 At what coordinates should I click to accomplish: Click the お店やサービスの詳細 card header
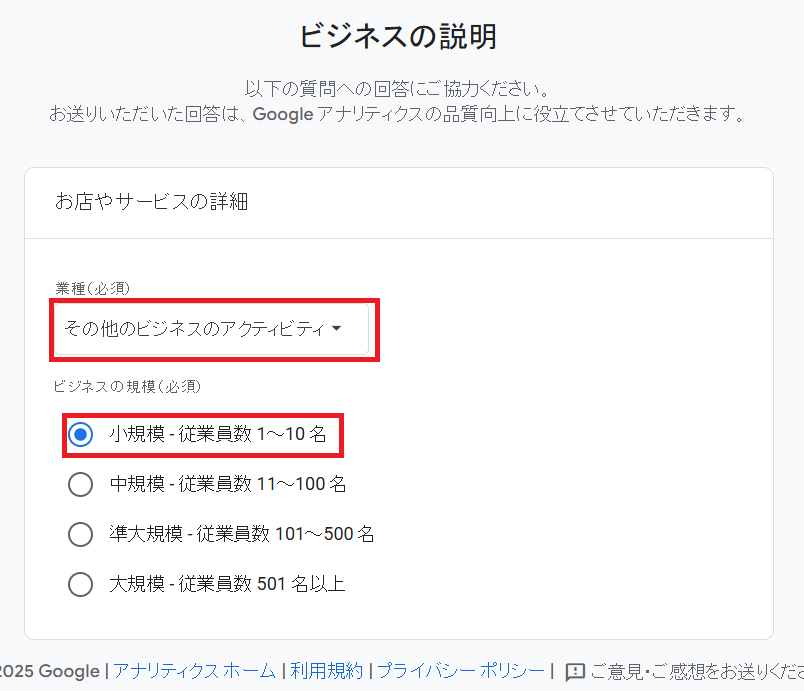tap(152, 202)
